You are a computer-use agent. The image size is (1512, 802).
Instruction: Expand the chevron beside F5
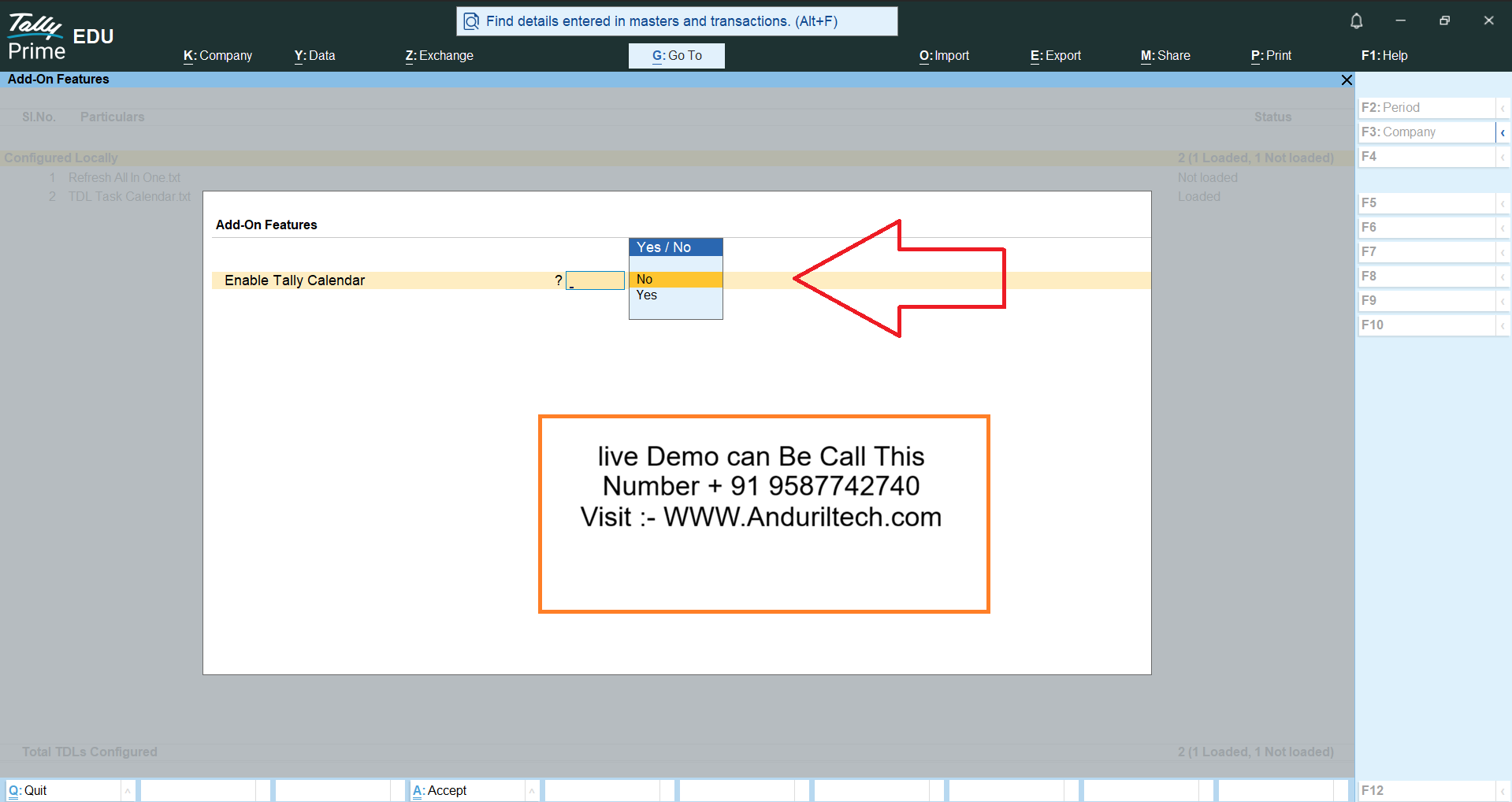tap(1503, 203)
